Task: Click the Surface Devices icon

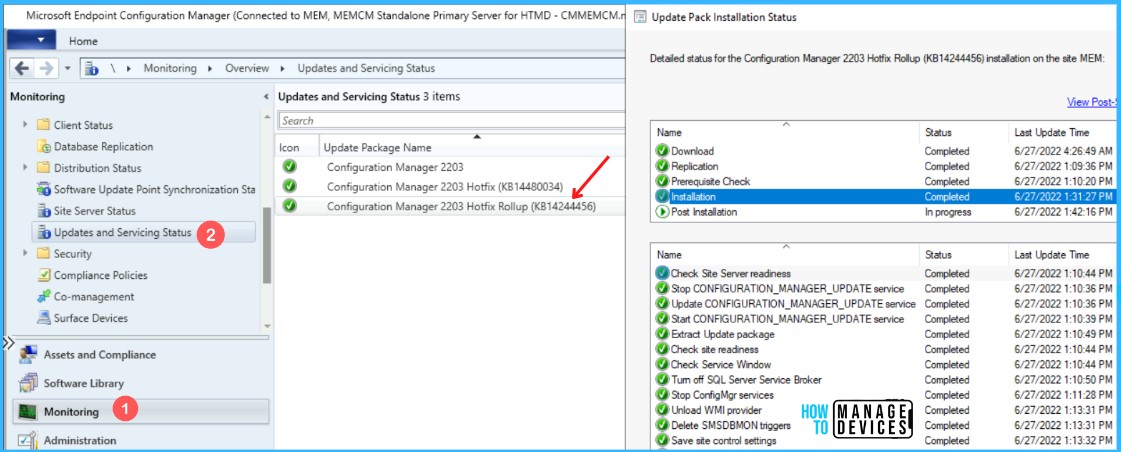Action: point(43,318)
